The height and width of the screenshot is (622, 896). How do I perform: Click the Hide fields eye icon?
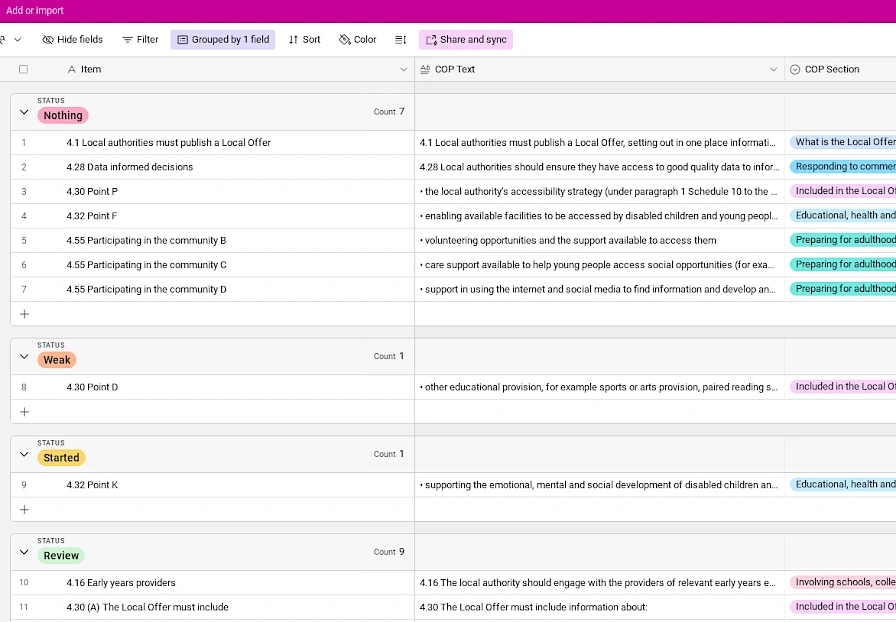[48, 39]
